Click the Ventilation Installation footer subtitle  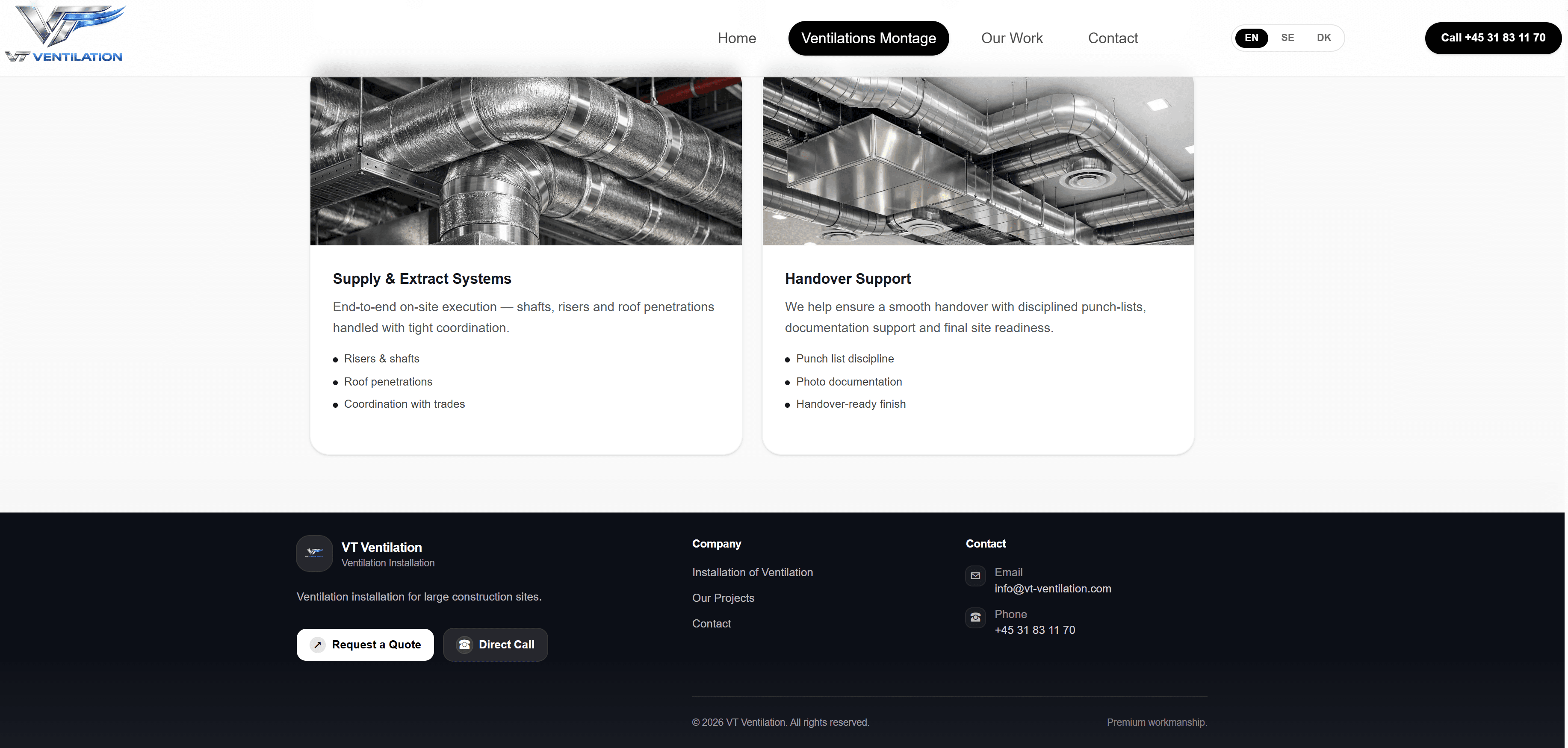(388, 563)
